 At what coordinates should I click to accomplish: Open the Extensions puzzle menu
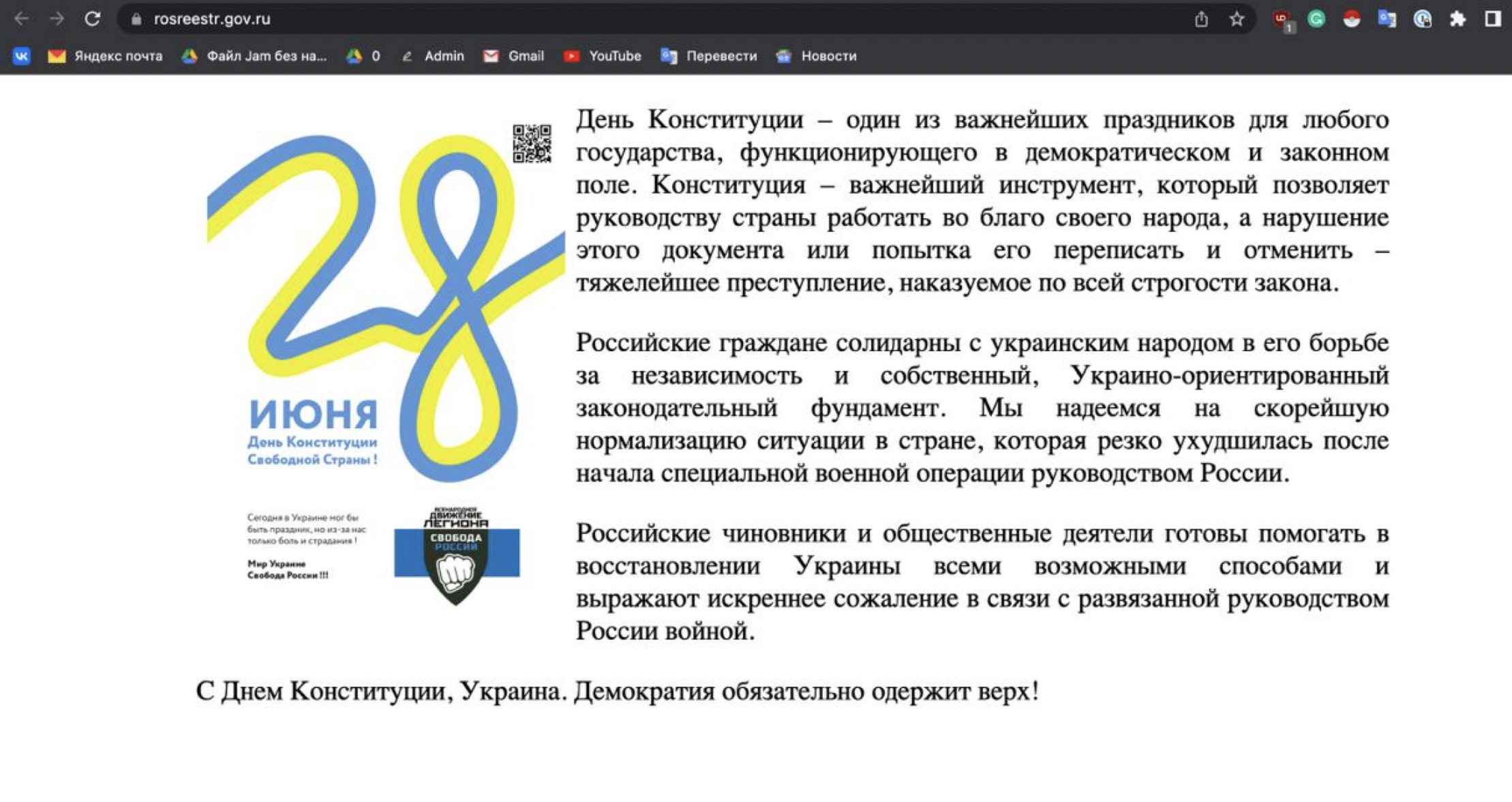(1457, 19)
